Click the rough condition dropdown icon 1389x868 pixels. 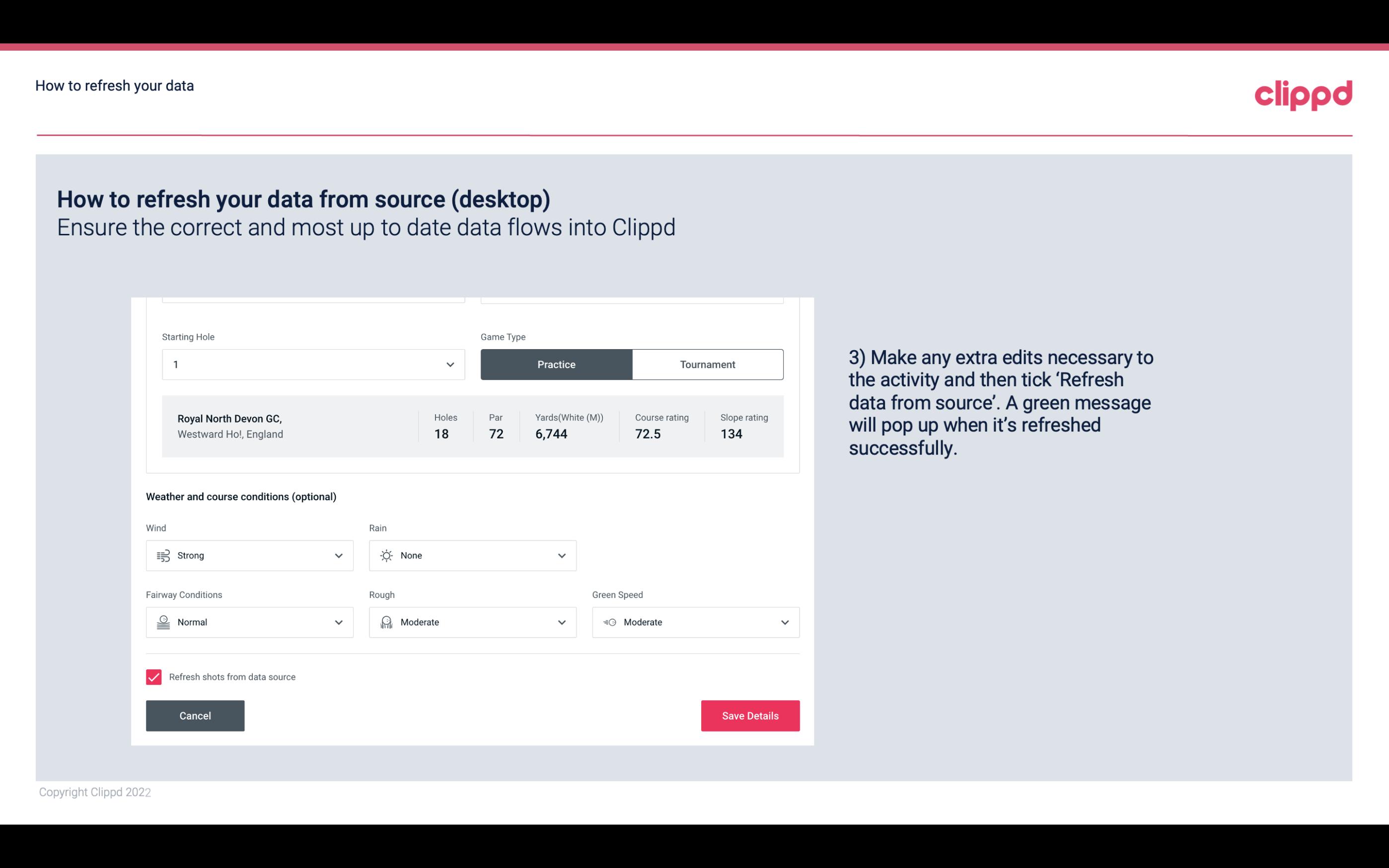[560, 622]
